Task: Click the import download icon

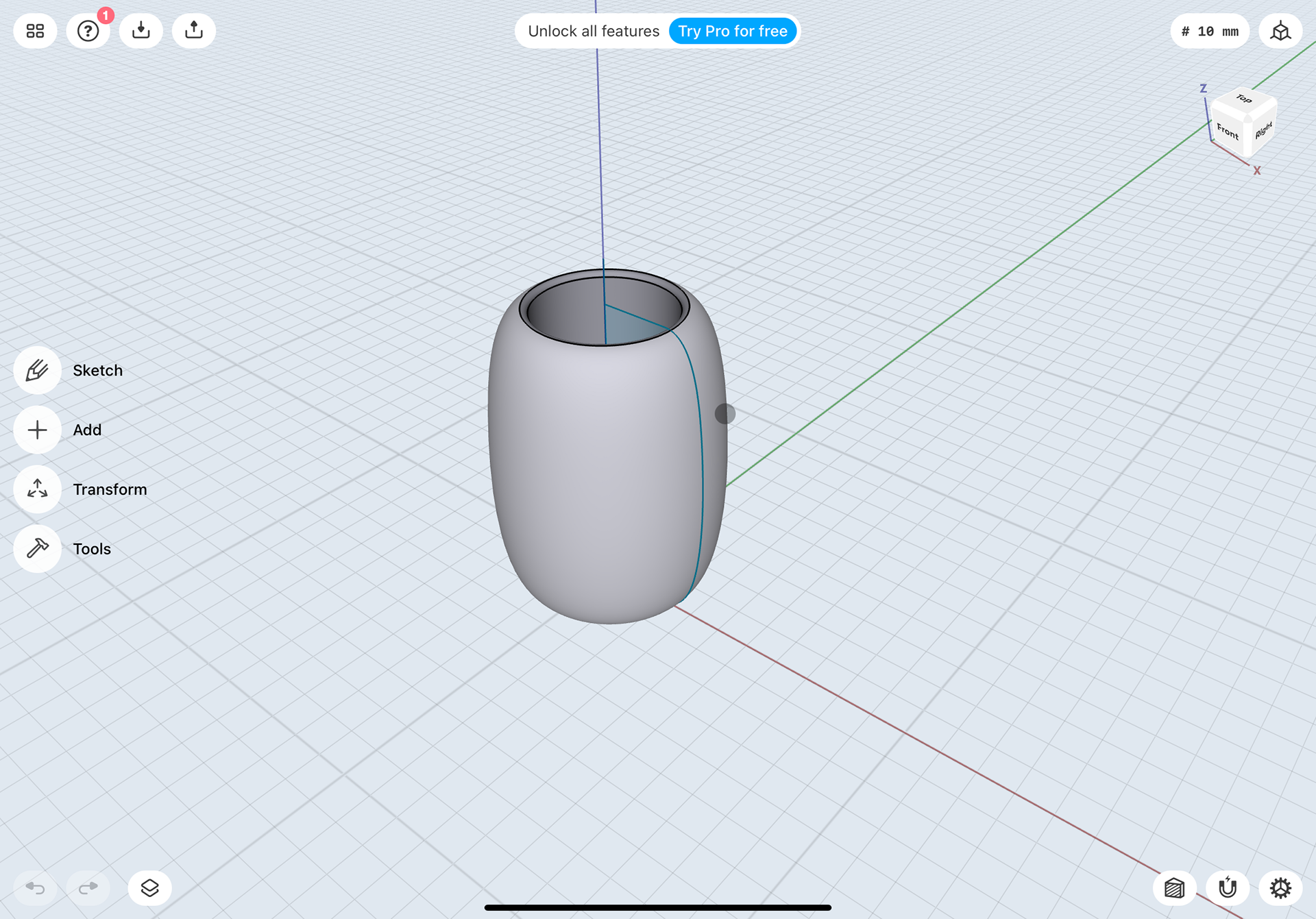Action: [x=141, y=31]
